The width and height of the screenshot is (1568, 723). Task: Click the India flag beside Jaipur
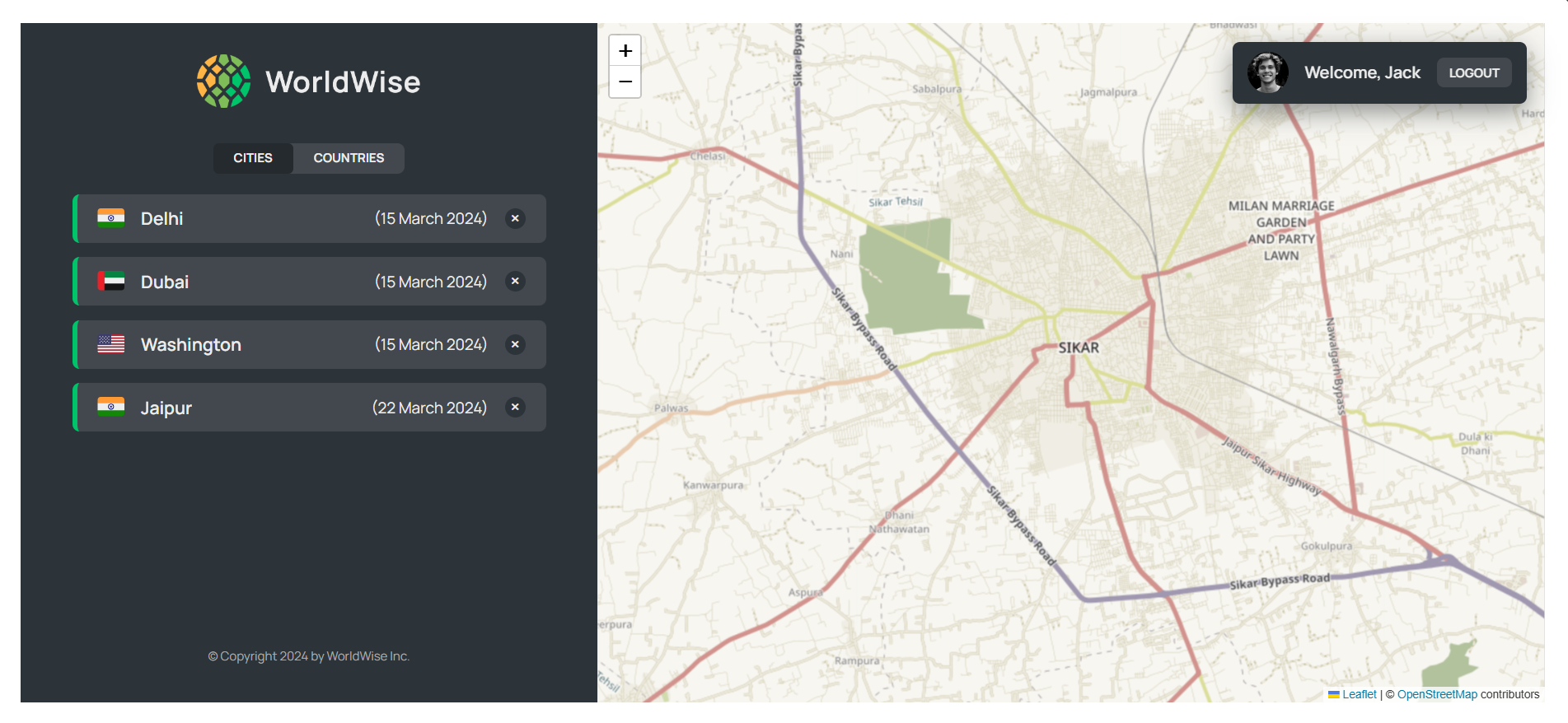pos(111,408)
